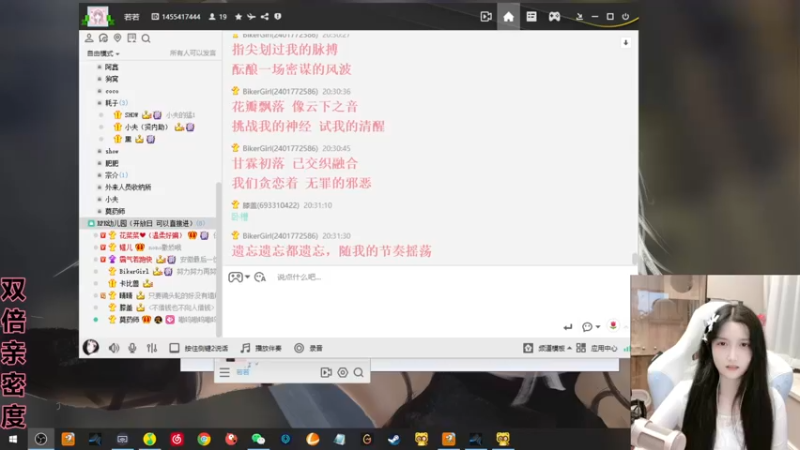Open the audio mixer settings icon
This screenshot has height=450, width=800.
(152, 348)
